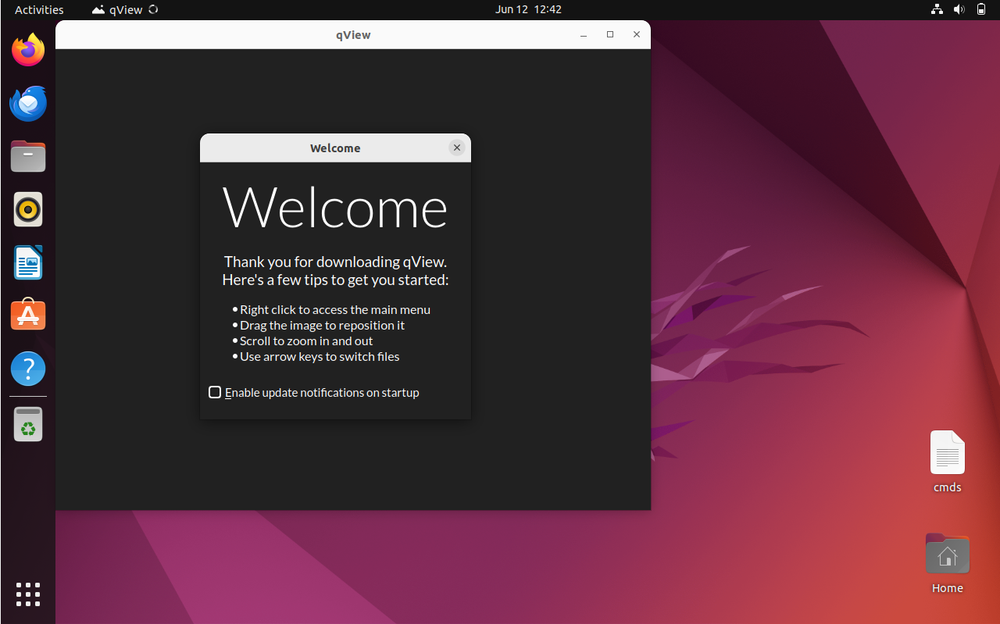Click the battery icon in the top bar
This screenshot has height=624, width=1000.
(980, 9)
